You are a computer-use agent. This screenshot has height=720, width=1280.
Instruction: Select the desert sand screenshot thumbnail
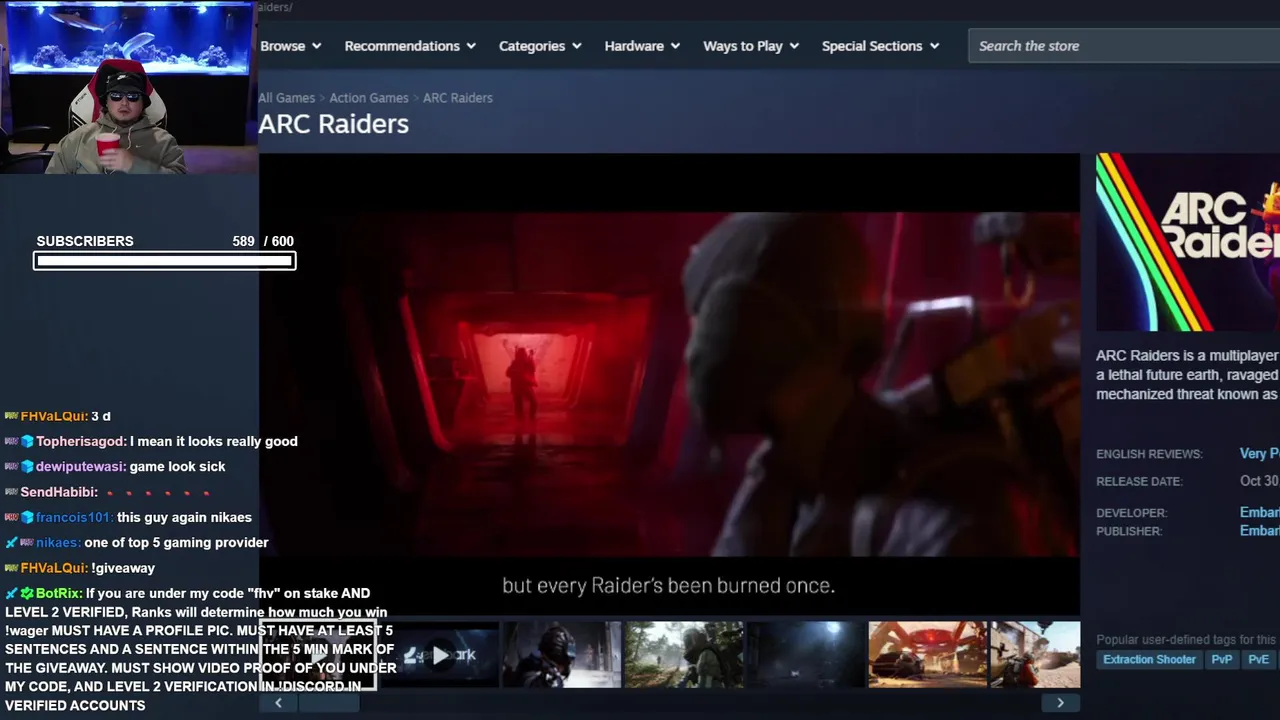tap(1035, 655)
